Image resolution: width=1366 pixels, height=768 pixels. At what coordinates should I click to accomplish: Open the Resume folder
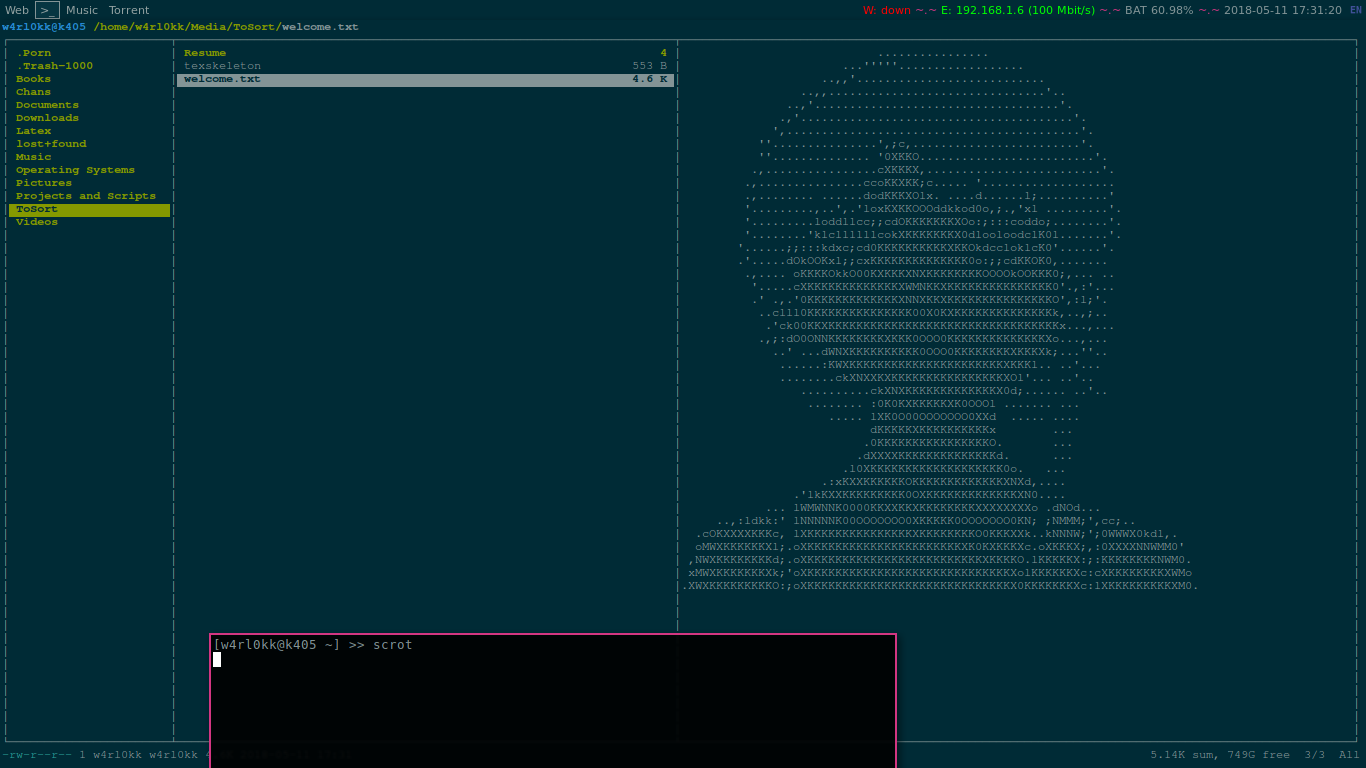205,53
